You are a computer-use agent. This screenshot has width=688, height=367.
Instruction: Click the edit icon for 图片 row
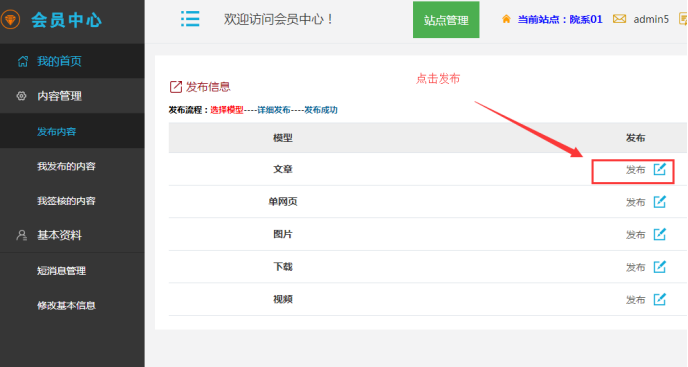(x=659, y=234)
